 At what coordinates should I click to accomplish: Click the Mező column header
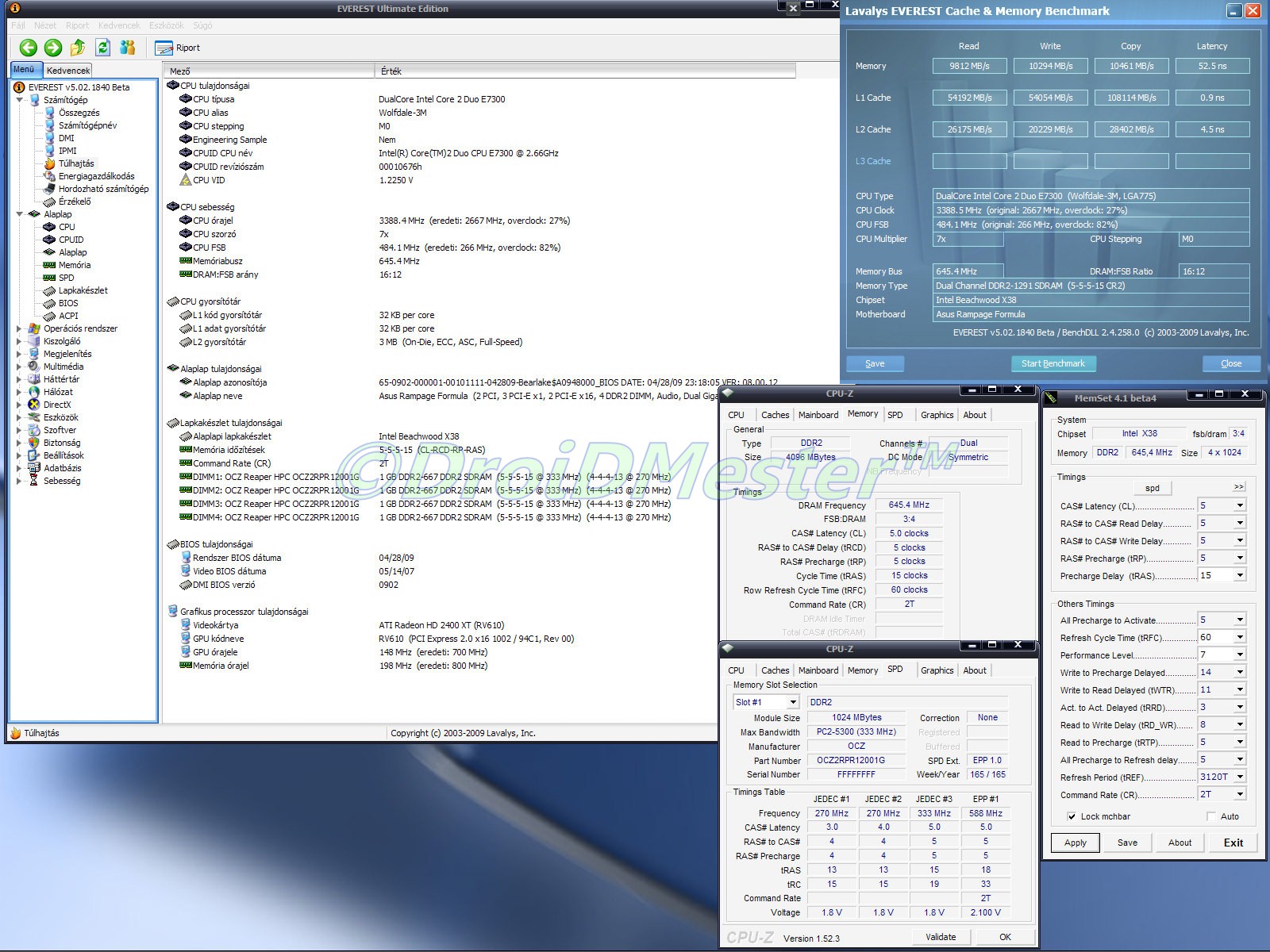pyautogui.click(x=269, y=71)
